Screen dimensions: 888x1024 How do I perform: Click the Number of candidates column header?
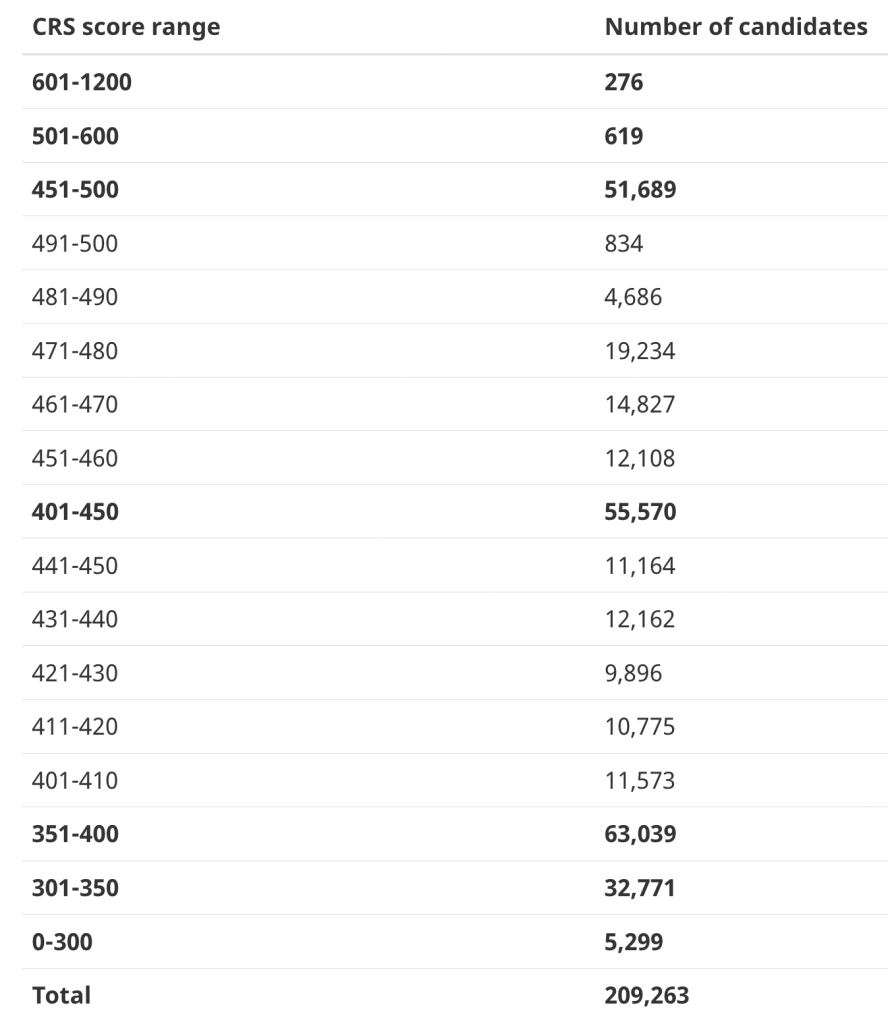click(x=736, y=27)
